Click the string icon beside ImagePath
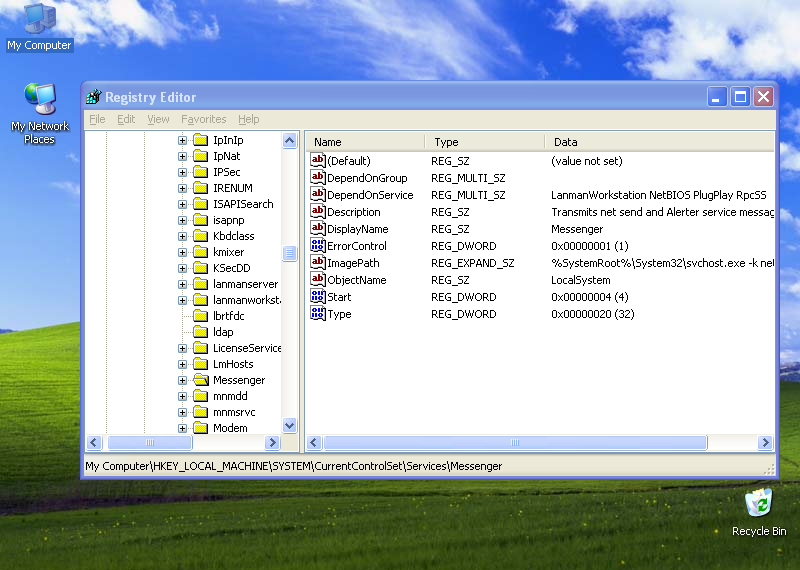Viewport: 800px width, 570px height. 317,262
